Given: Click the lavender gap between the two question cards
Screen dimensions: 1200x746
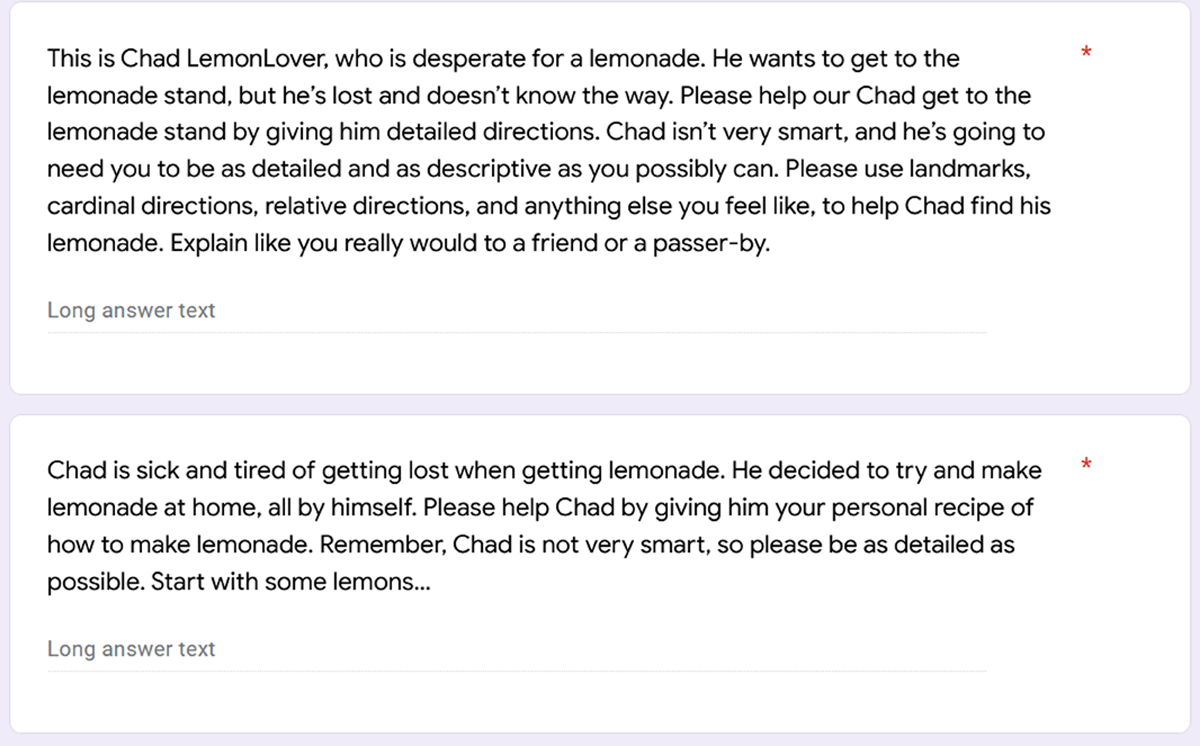Looking at the screenshot, I should pos(600,405).
